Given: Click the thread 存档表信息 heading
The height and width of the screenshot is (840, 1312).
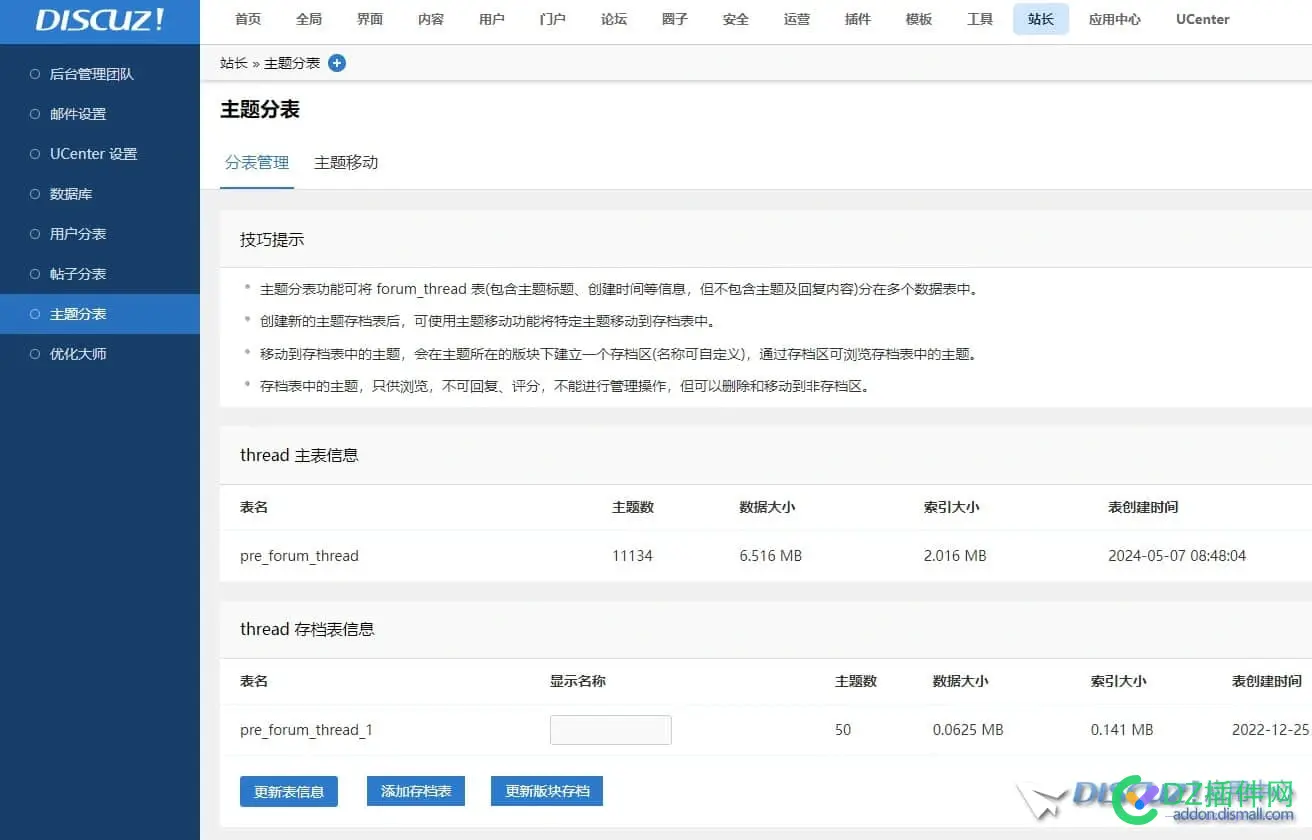Looking at the screenshot, I should pyautogui.click(x=307, y=629).
